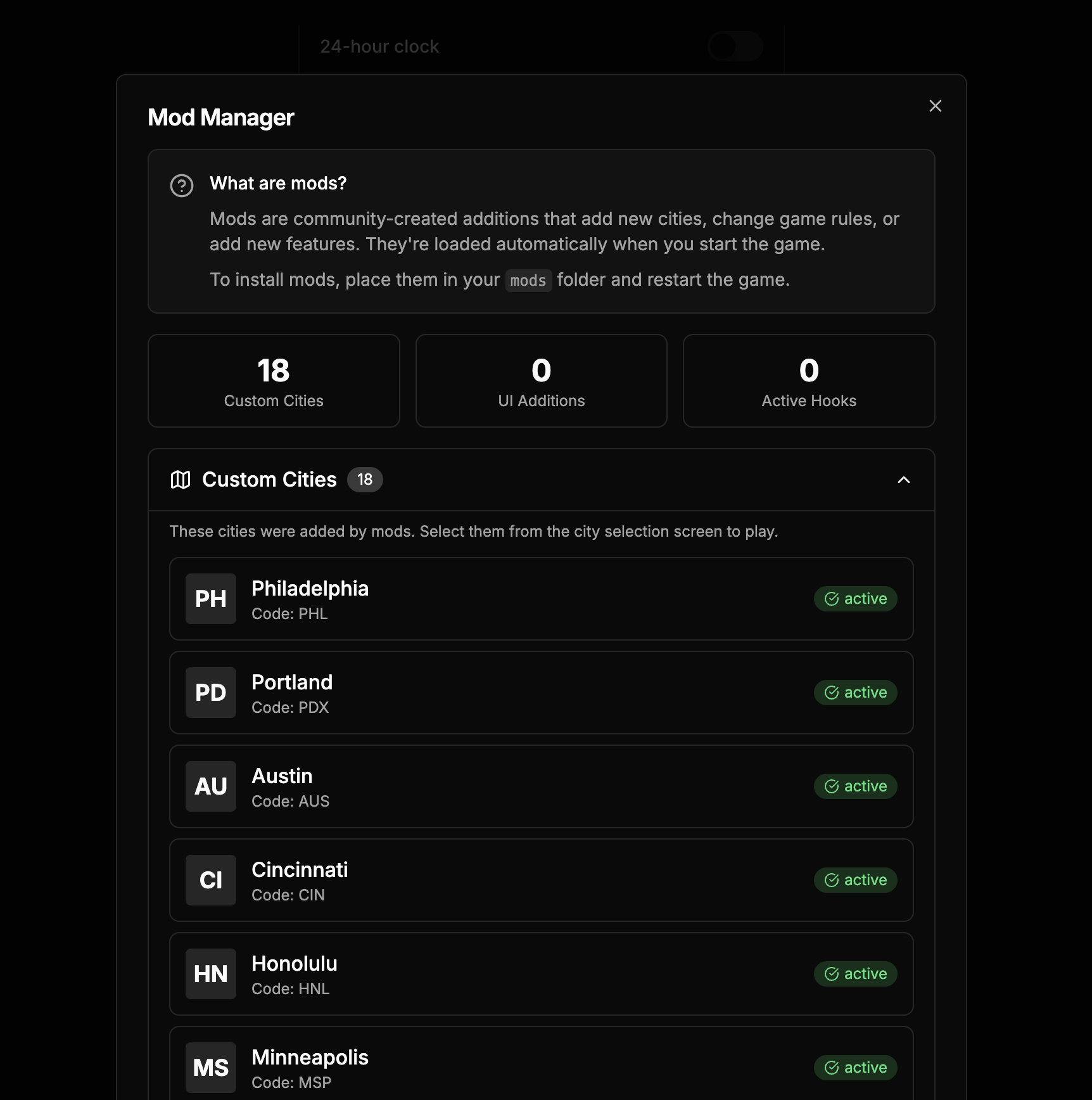
Task: Collapse the Custom Cities section
Action: [905, 480]
